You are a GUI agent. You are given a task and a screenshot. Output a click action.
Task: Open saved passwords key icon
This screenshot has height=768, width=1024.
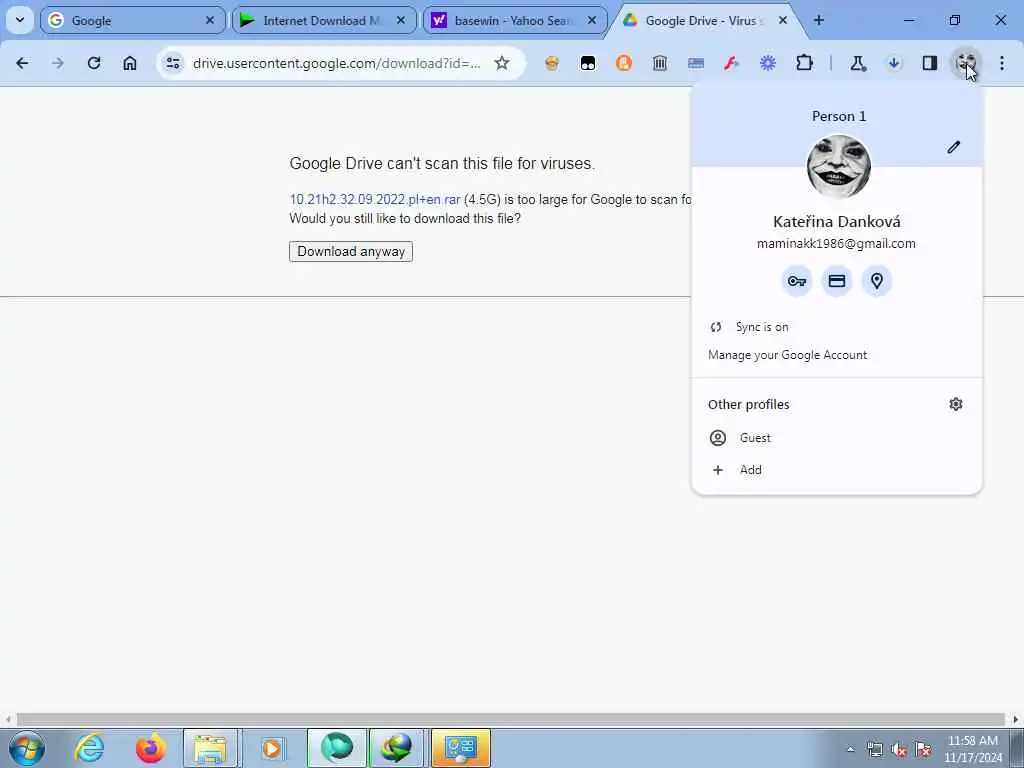(x=797, y=281)
